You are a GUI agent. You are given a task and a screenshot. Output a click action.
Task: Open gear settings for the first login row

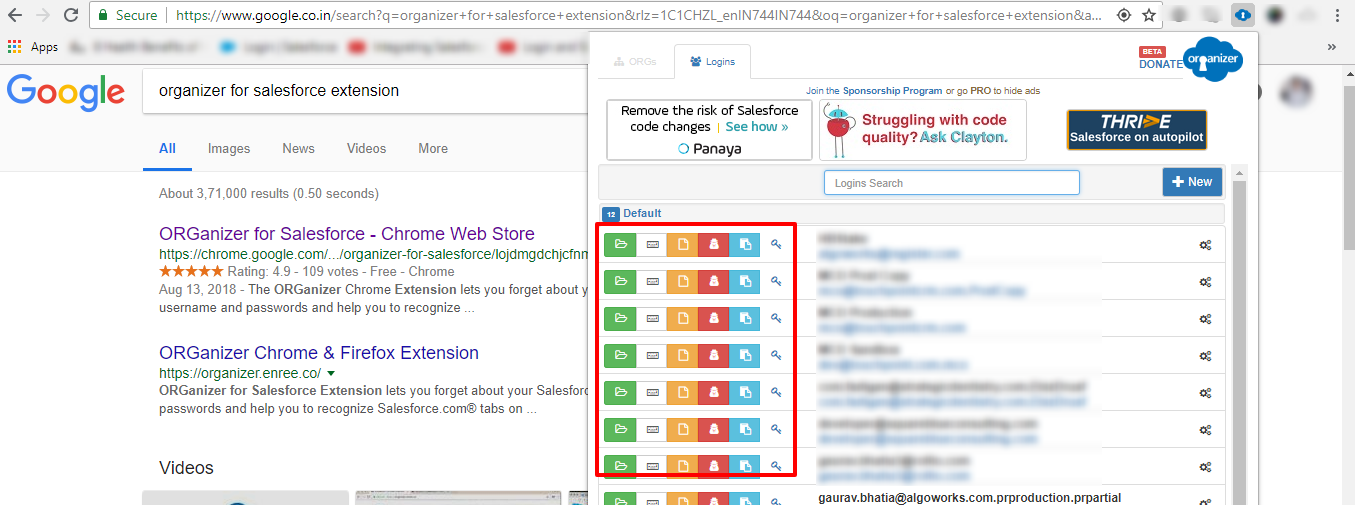1206,245
